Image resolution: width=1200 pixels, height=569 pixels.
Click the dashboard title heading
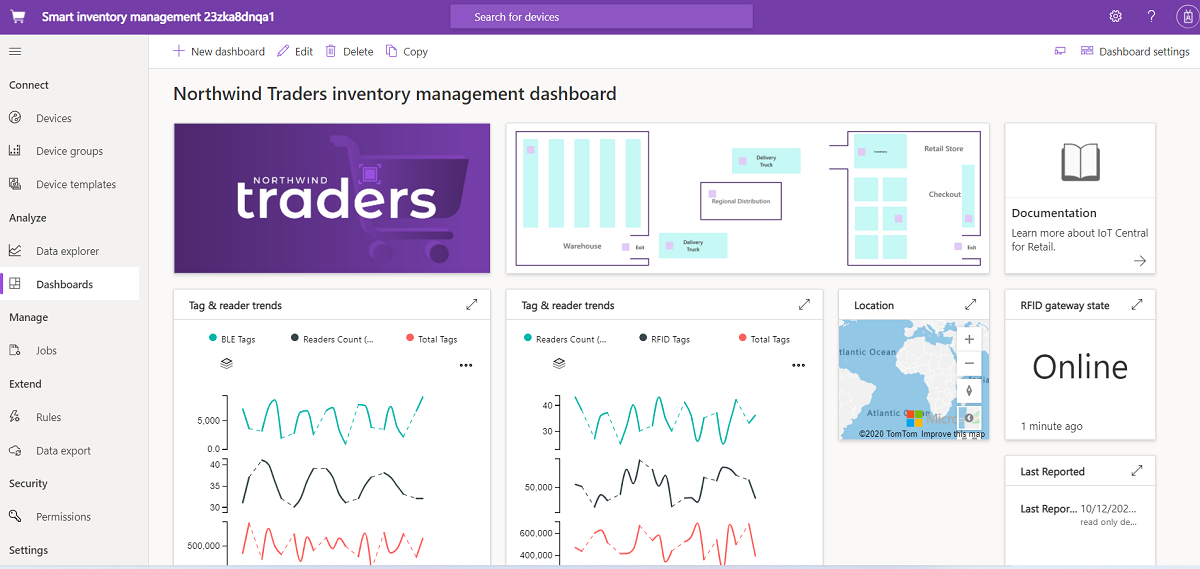[395, 94]
